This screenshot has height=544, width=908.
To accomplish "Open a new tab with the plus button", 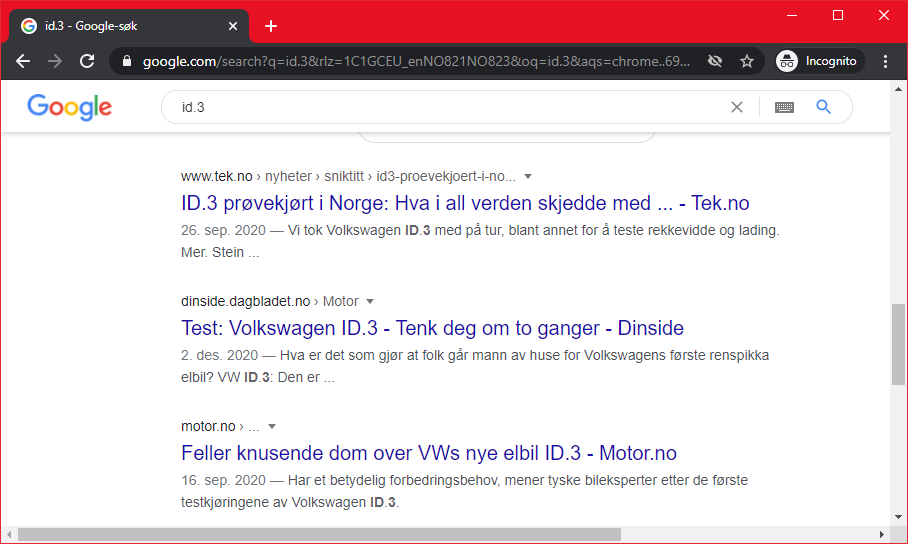I will click(x=270, y=26).
